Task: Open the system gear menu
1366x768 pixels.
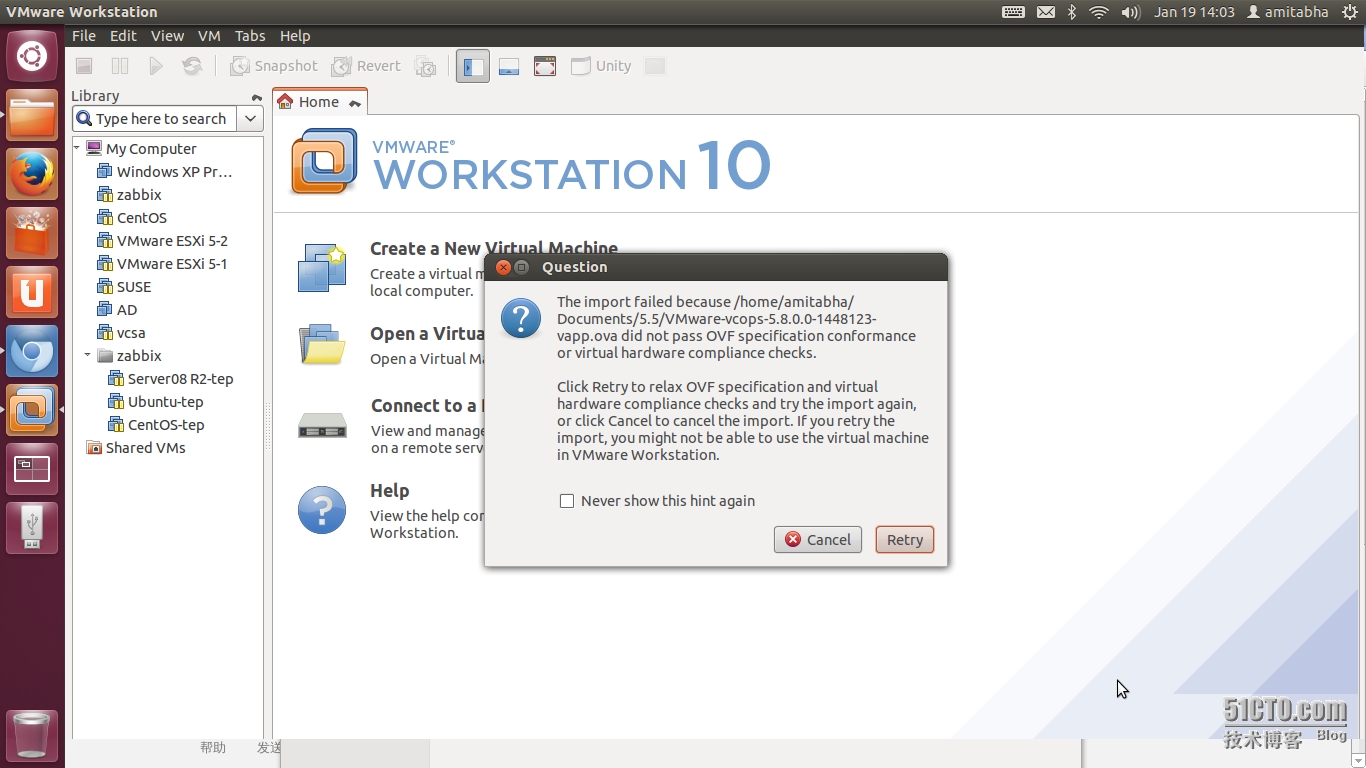Action: point(1350,12)
